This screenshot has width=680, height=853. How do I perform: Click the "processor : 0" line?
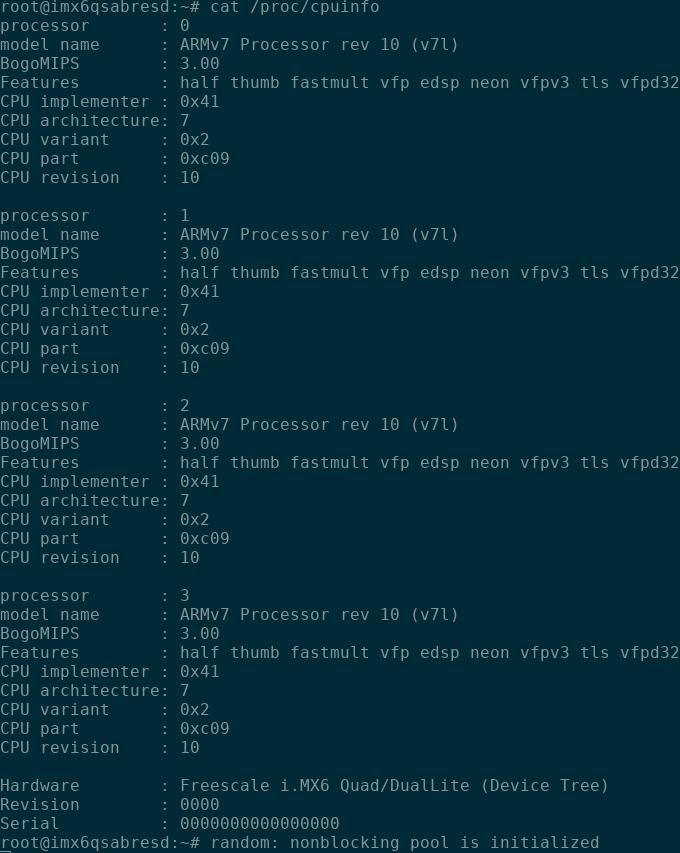[94, 26]
